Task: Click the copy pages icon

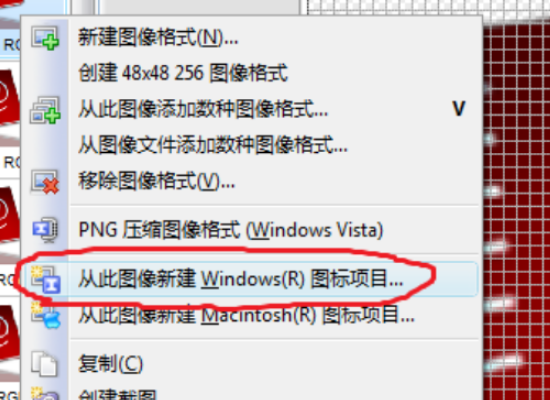Action: click(44, 364)
